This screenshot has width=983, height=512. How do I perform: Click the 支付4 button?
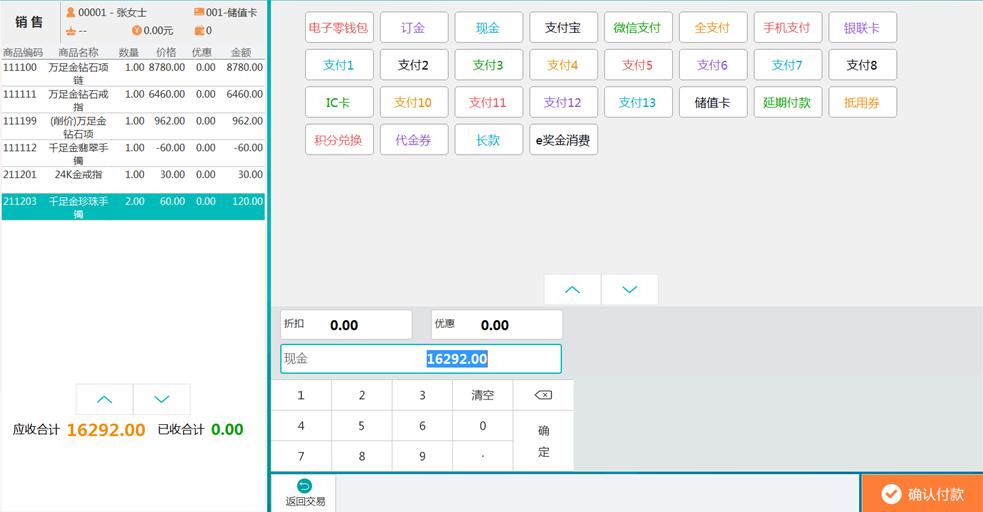pos(563,65)
